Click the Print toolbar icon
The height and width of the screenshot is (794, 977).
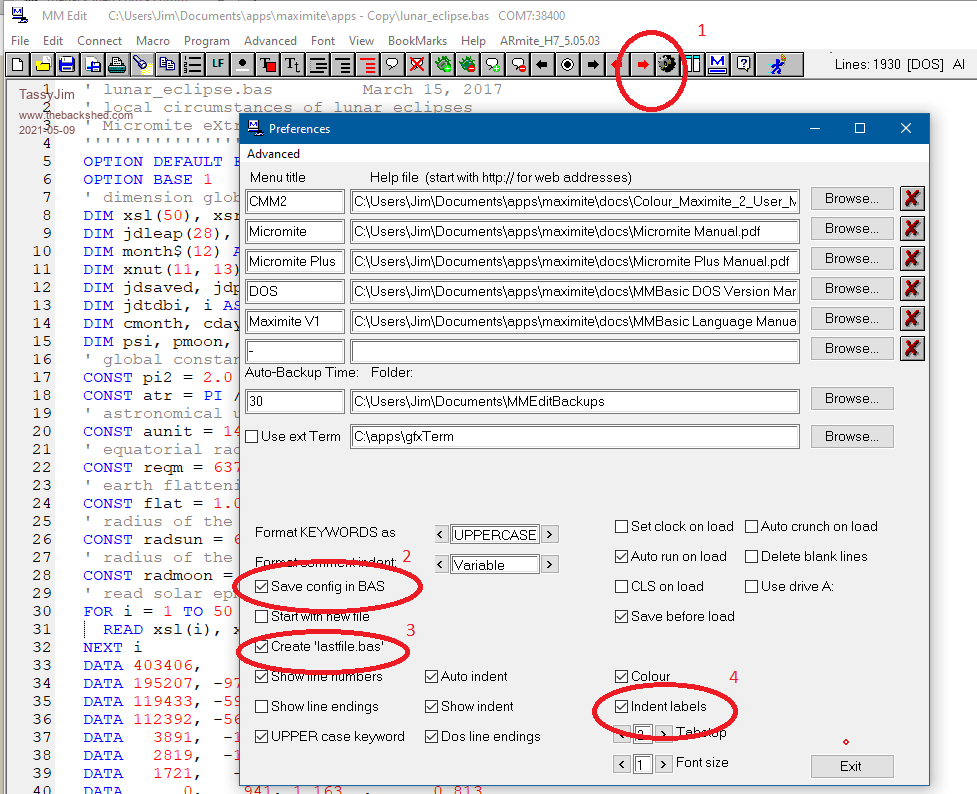[117, 65]
